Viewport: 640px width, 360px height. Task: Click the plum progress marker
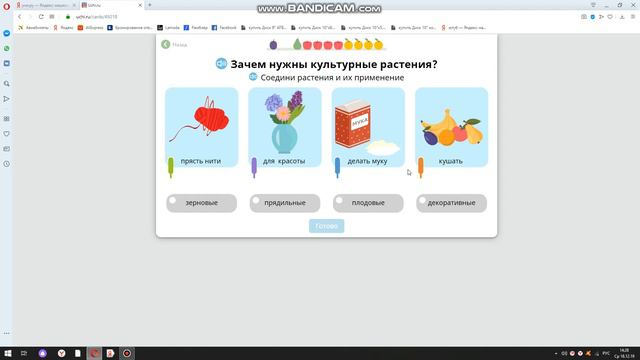coord(273,44)
